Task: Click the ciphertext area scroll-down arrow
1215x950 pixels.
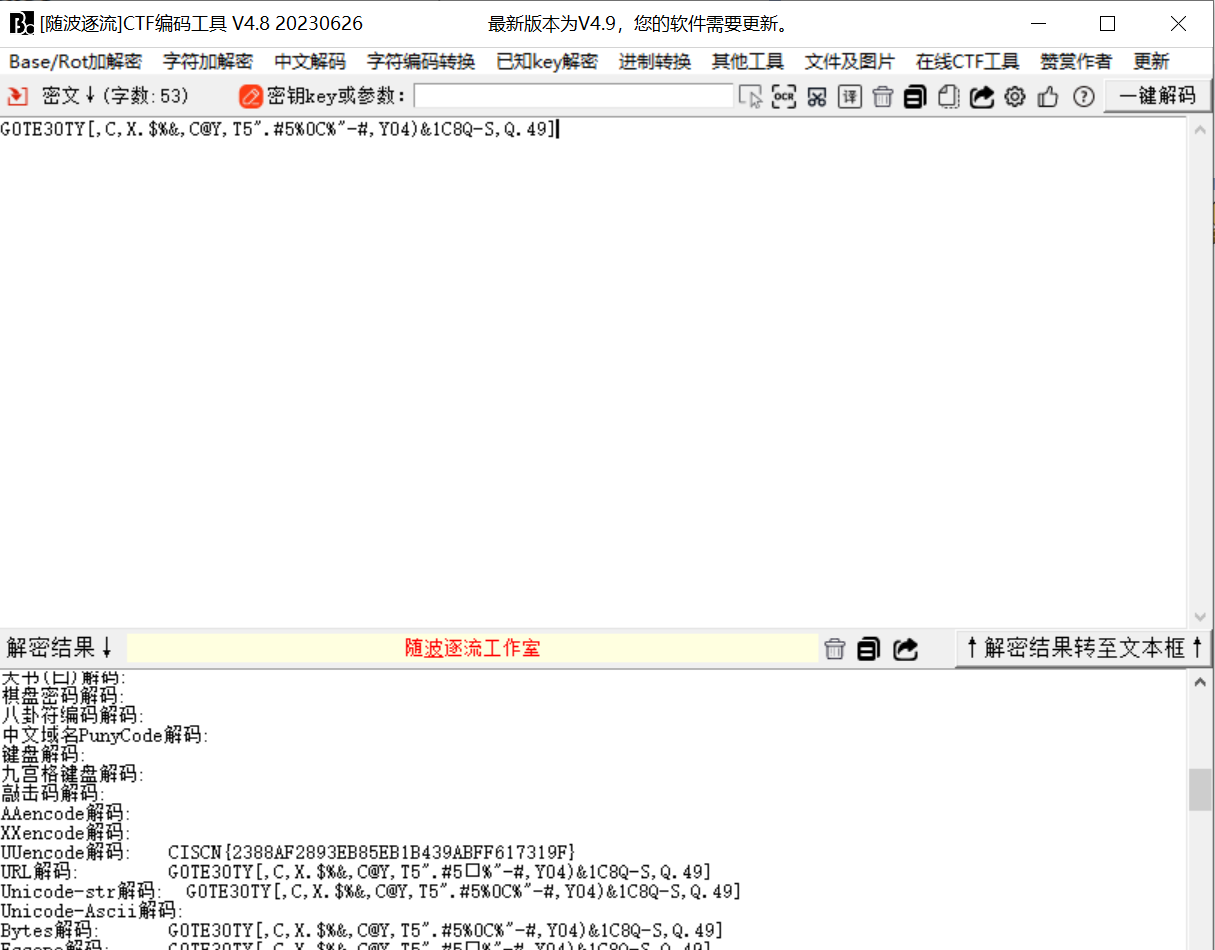Action: (1202, 616)
